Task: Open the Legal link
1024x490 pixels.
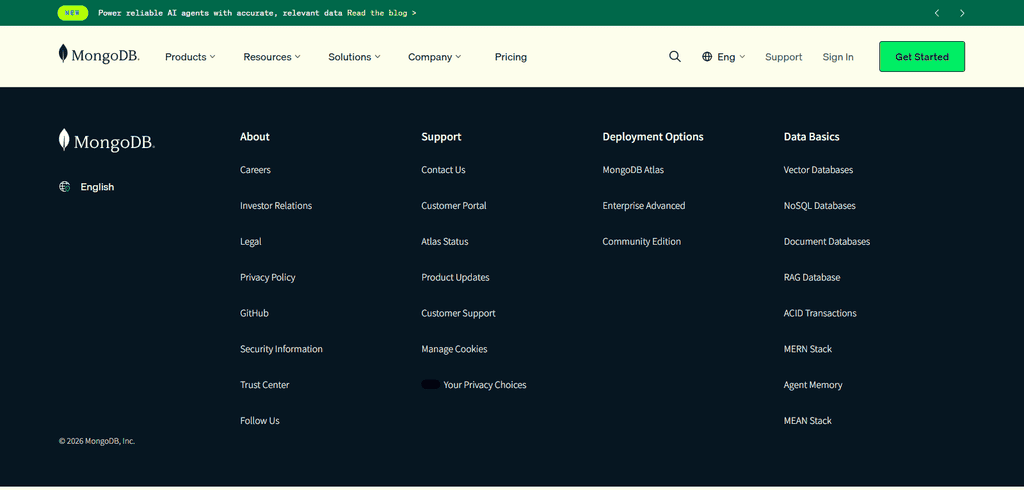Action: (x=251, y=242)
